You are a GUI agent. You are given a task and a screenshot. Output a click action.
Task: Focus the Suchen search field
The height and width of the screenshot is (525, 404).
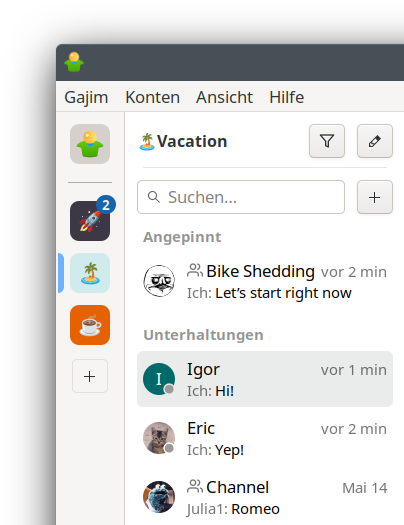241,197
